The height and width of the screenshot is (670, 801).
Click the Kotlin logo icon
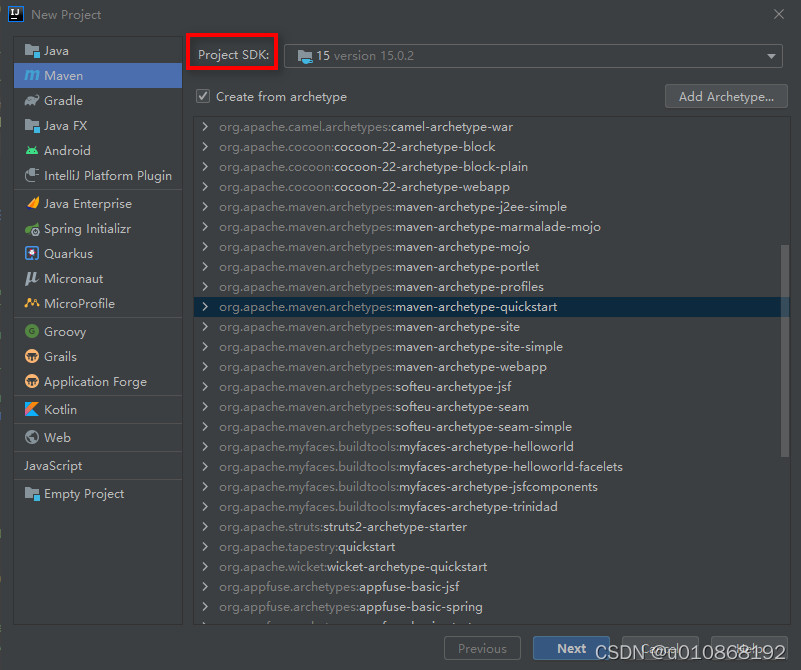(x=32, y=410)
